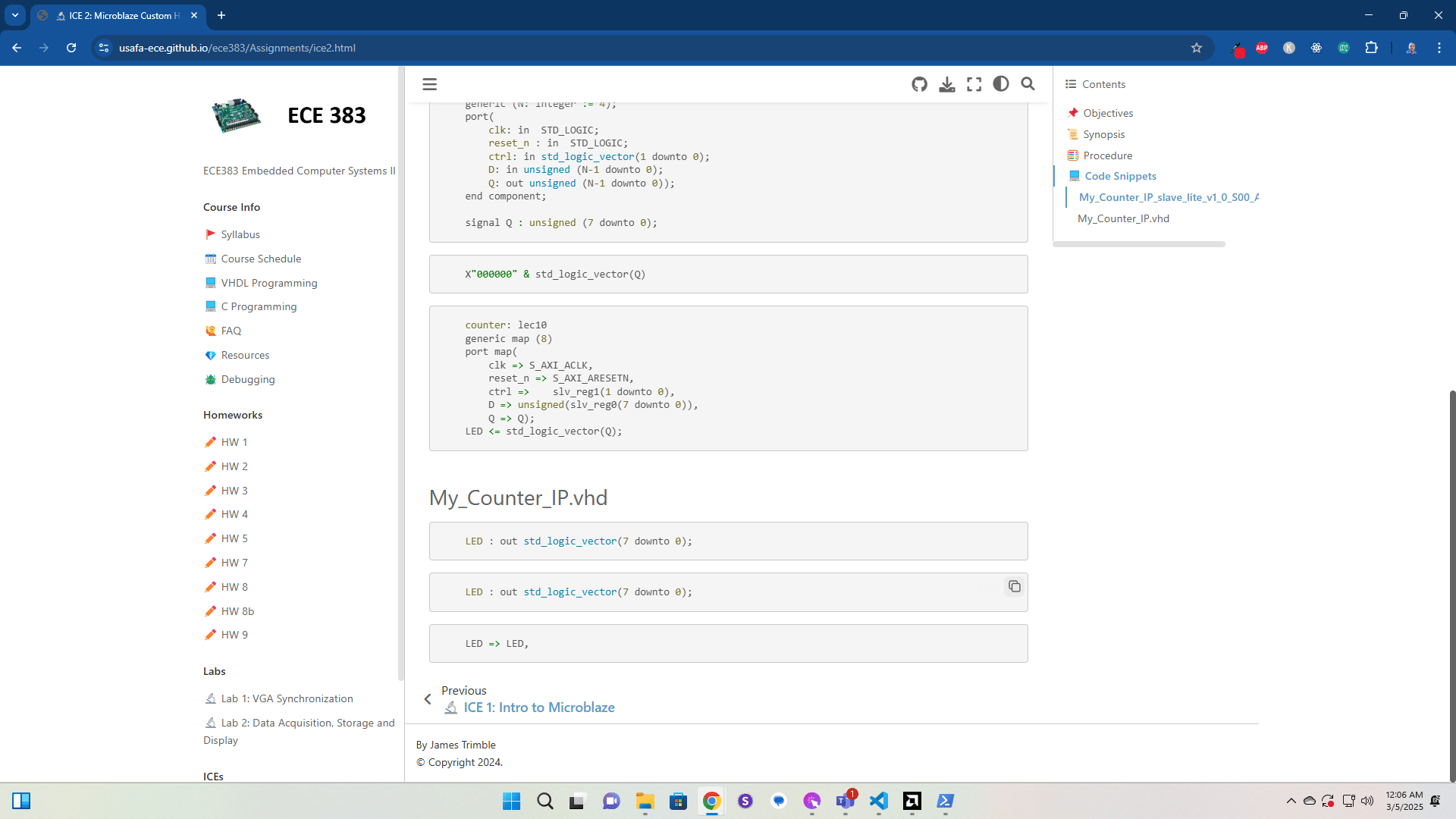1456x819 pixels.
Task: Show hidden system tray icons chevron
Action: click(1291, 801)
